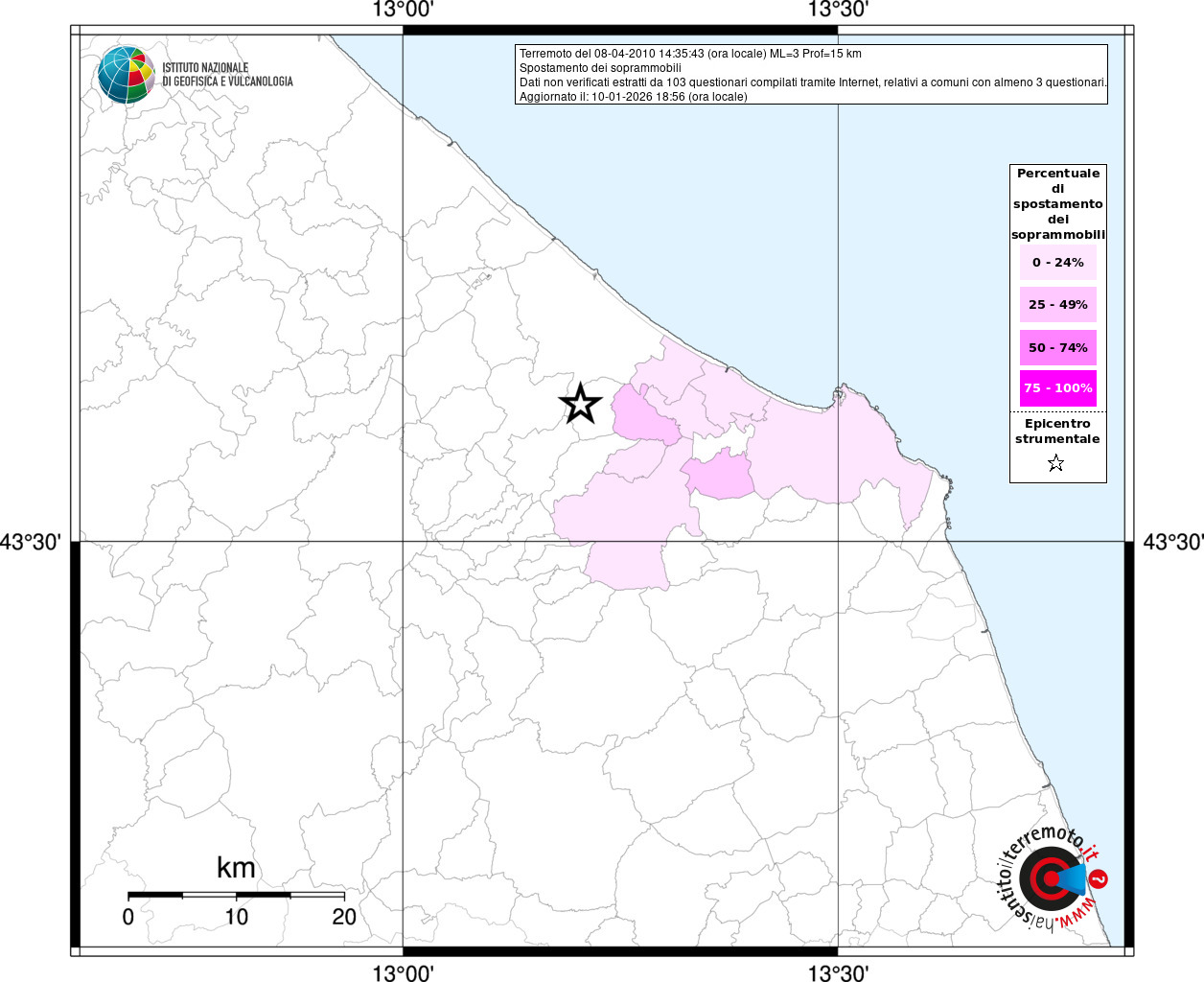Image resolution: width=1204 pixels, height=982 pixels.
Task: Click the 'Aggiornato il: 10-01-2026' line
Action: [633, 97]
